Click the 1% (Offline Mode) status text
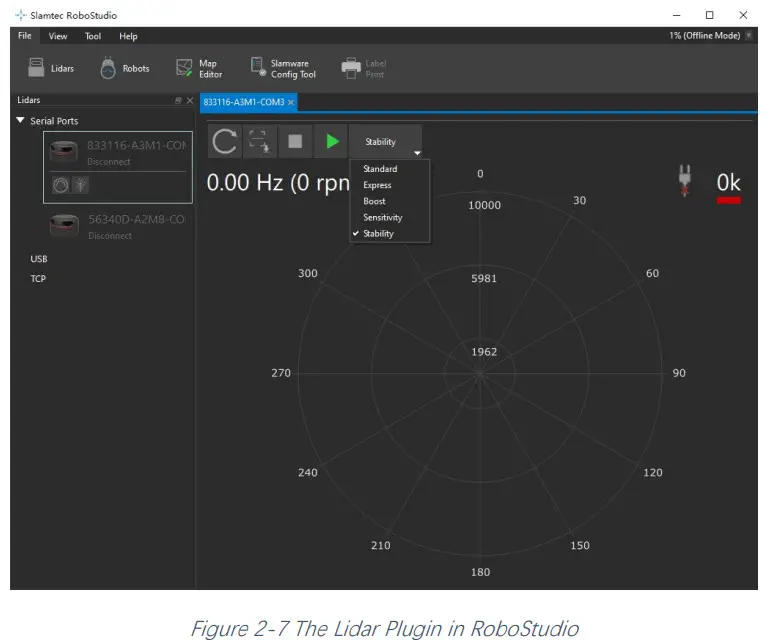 click(x=704, y=35)
